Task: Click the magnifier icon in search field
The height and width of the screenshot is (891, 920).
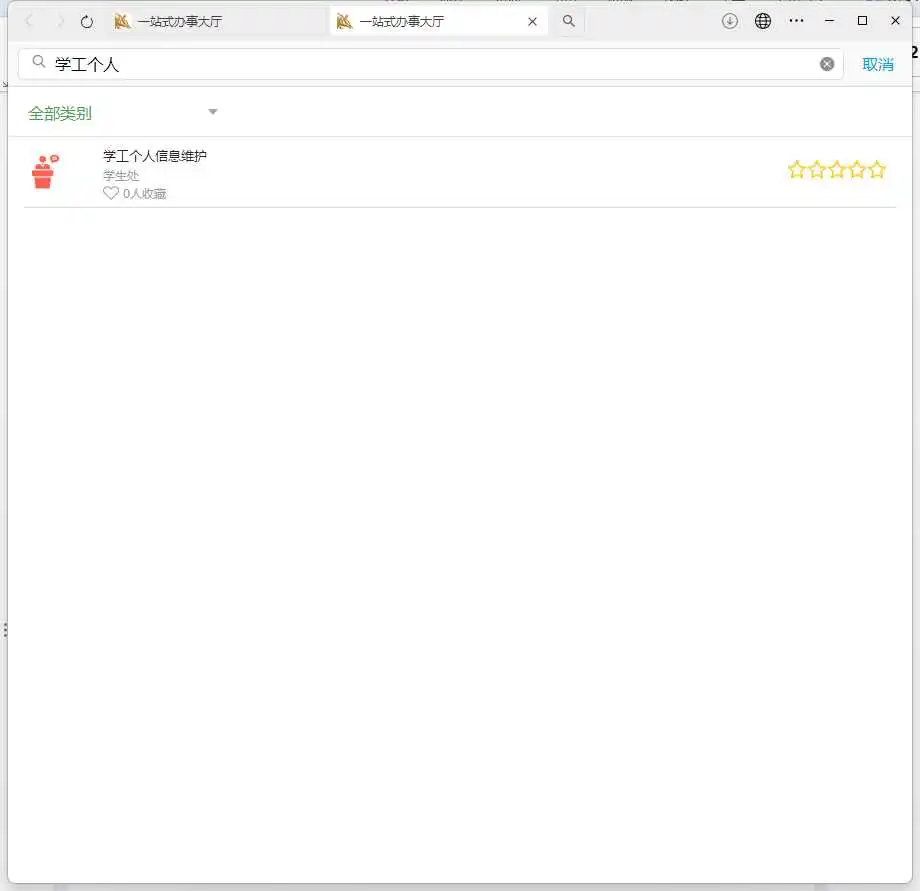Action: pos(39,62)
